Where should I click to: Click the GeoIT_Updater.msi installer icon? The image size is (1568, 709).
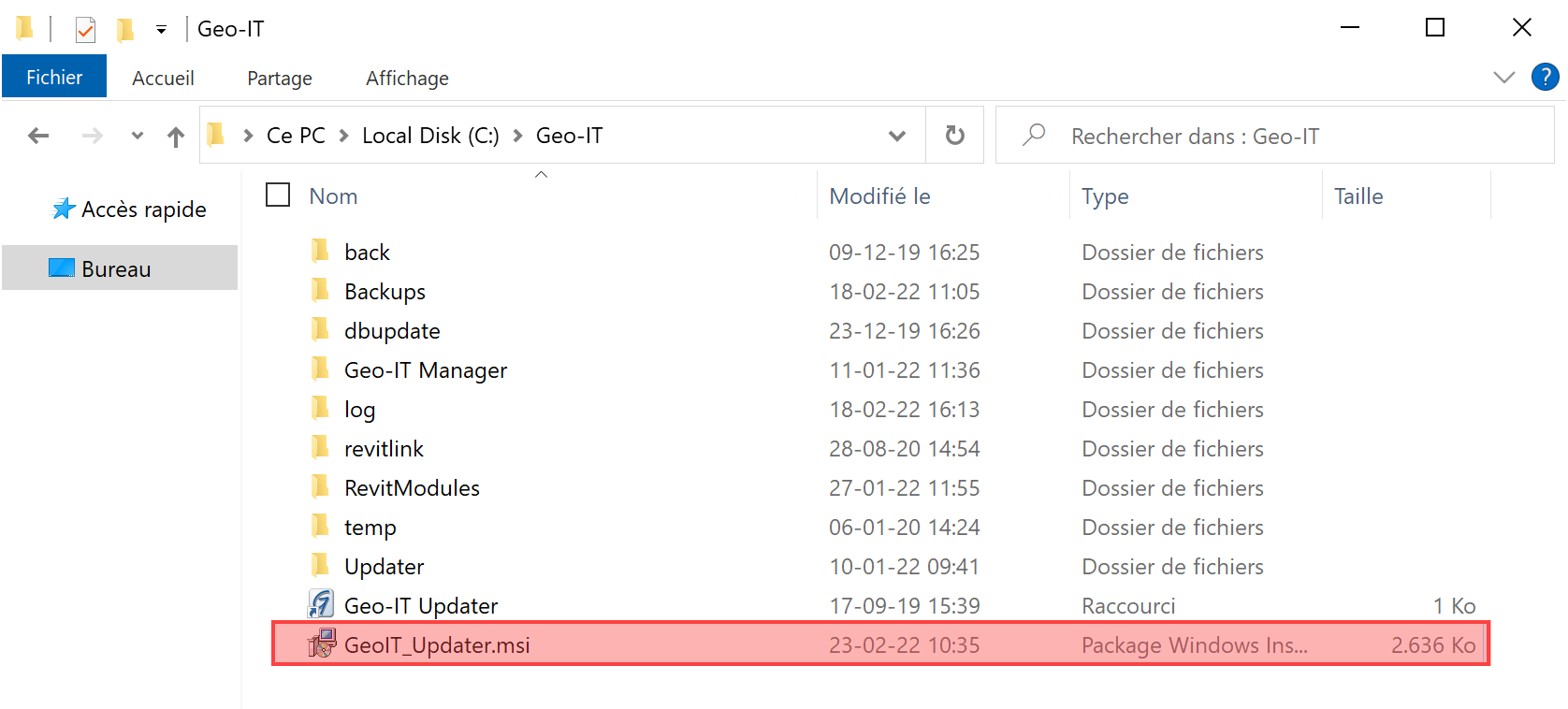(x=322, y=644)
